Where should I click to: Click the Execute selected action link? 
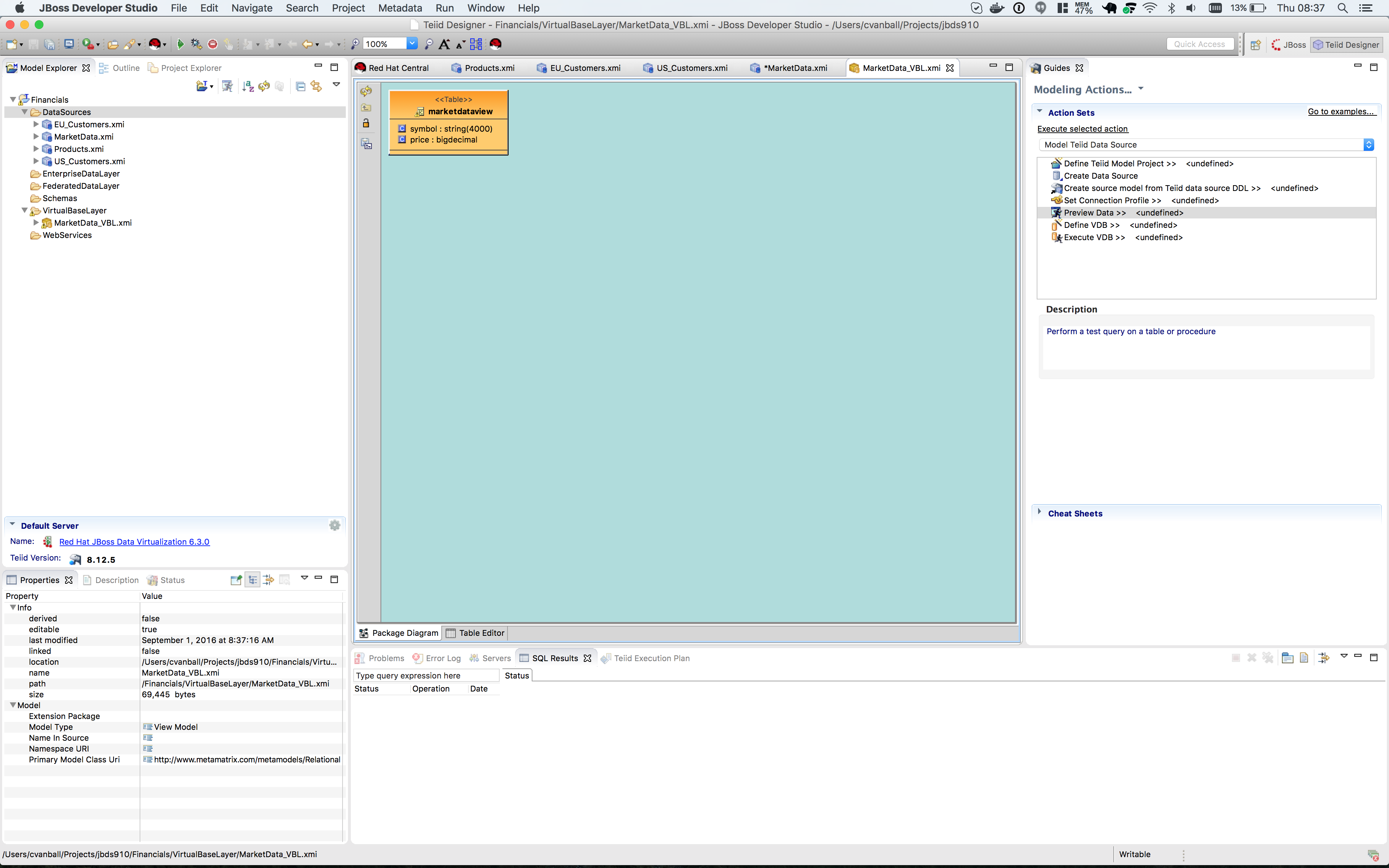(1082, 129)
